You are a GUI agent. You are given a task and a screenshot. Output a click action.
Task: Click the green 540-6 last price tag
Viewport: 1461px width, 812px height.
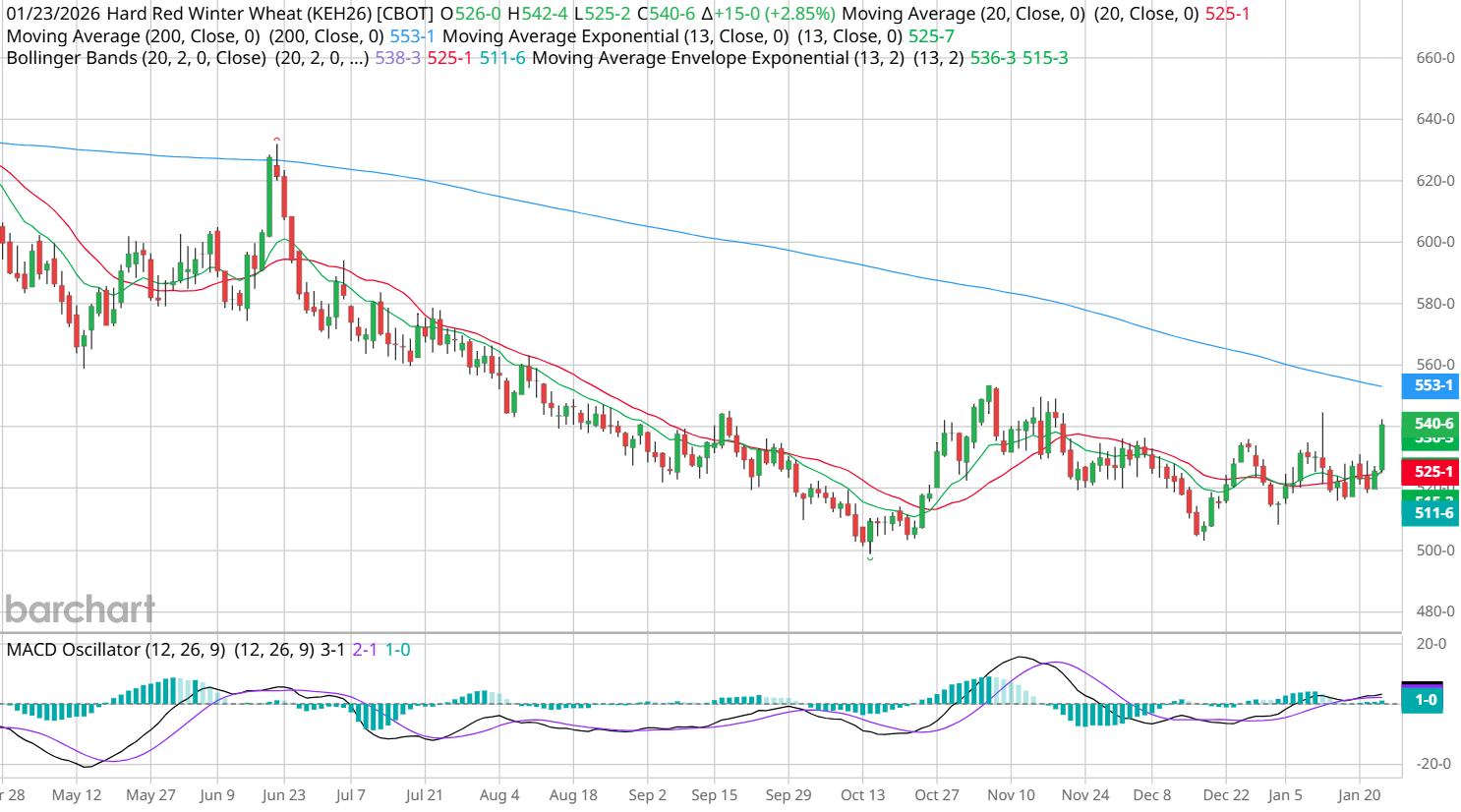pos(1432,424)
